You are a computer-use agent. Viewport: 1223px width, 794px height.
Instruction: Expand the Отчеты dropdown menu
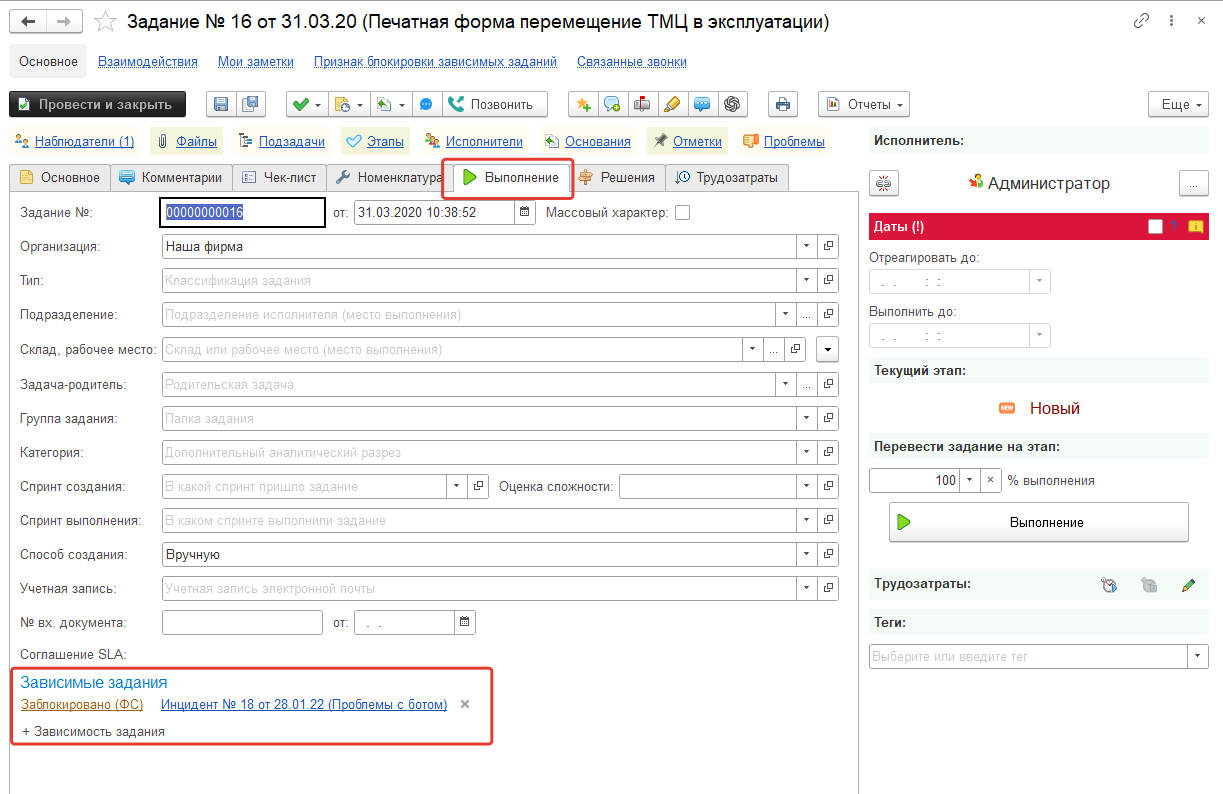click(x=864, y=104)
